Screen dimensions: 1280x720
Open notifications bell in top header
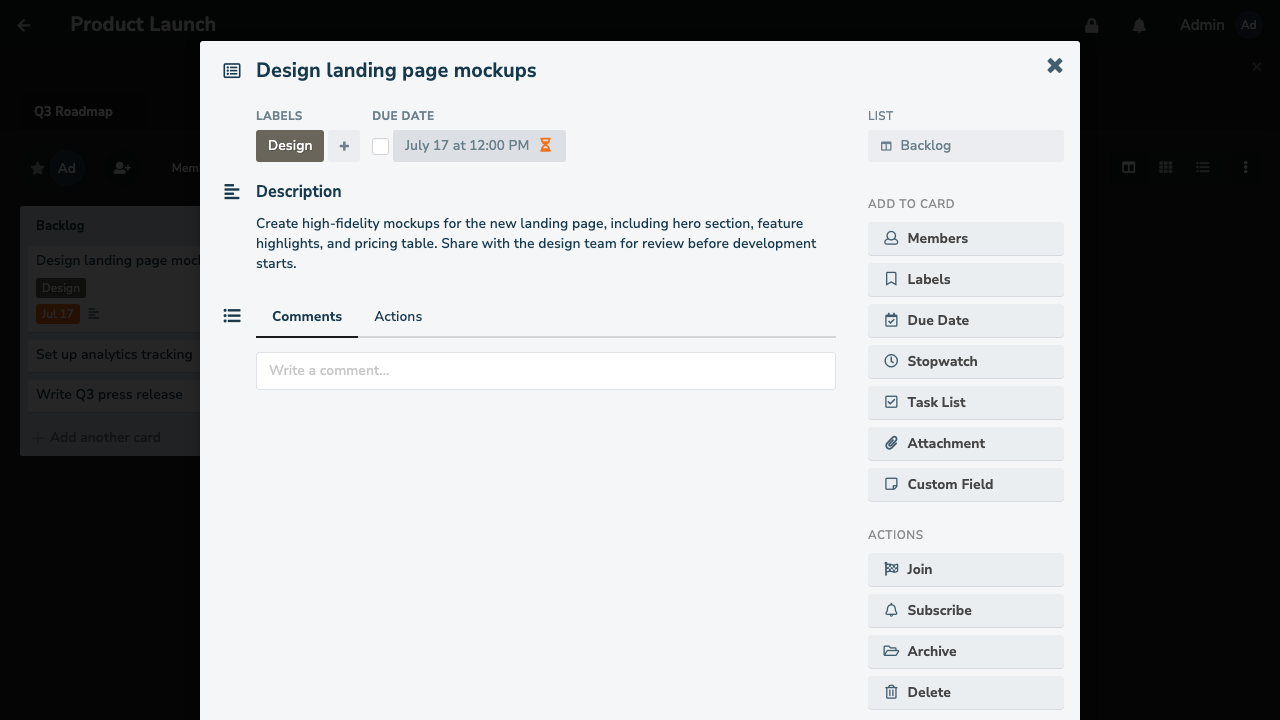pyautogui.click(x=1139, y=25)
